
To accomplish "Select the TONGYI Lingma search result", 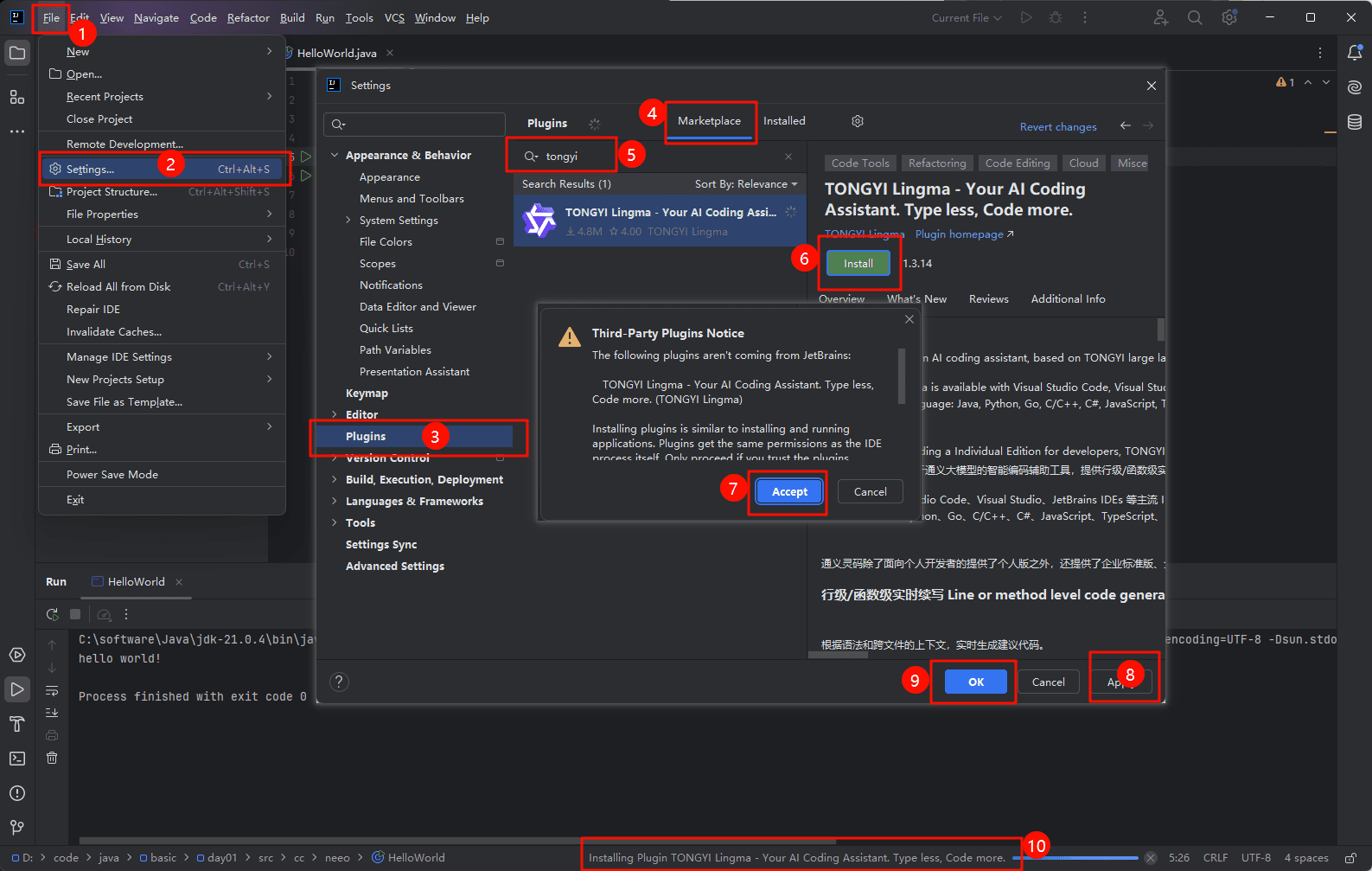I will click(x=660, y=221).
